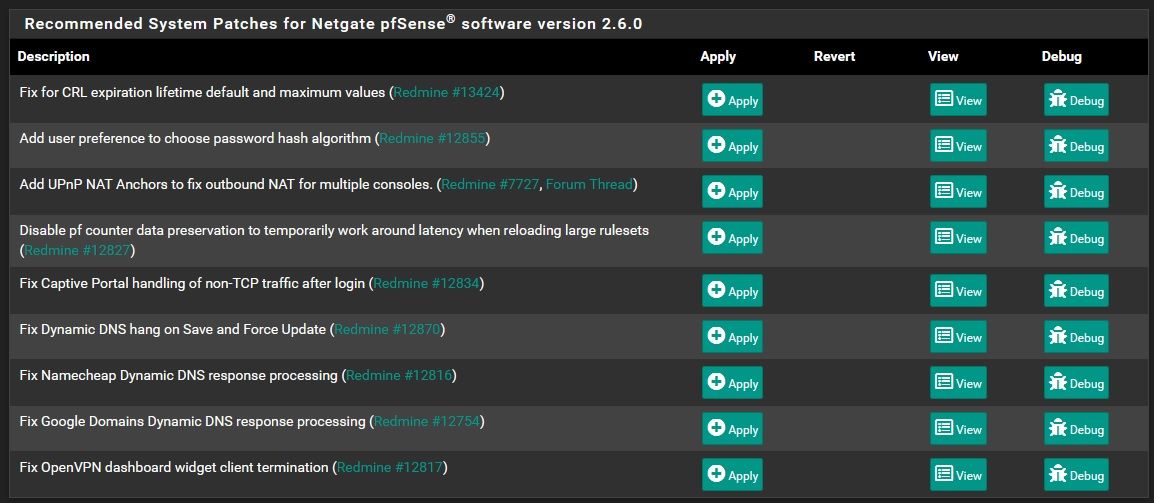This screenshot has height=503, width=1154.
Task: Open Redmine #12855 link
Action: pos(432,138)
